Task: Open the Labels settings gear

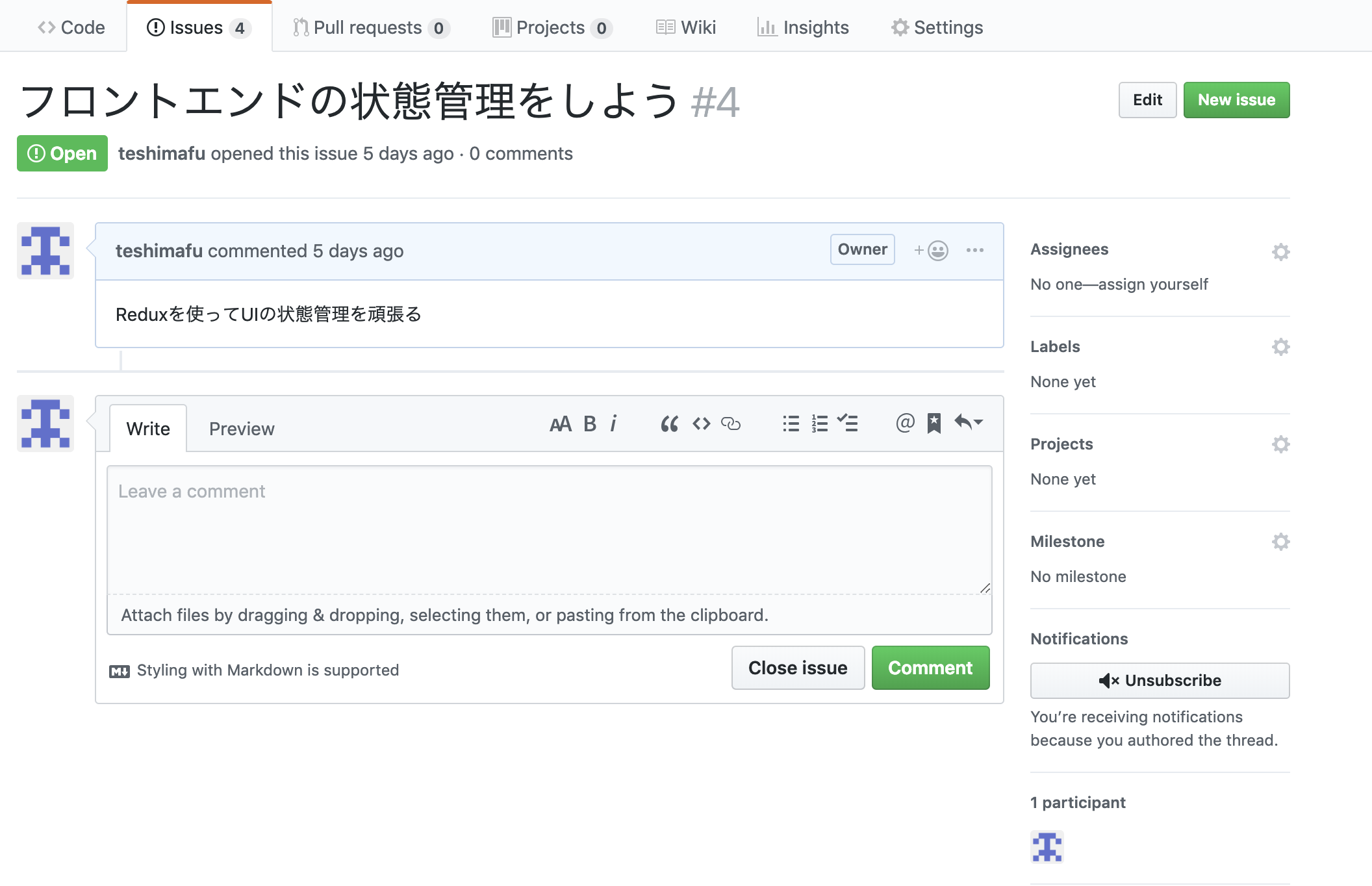Action: click(1280, 347)
